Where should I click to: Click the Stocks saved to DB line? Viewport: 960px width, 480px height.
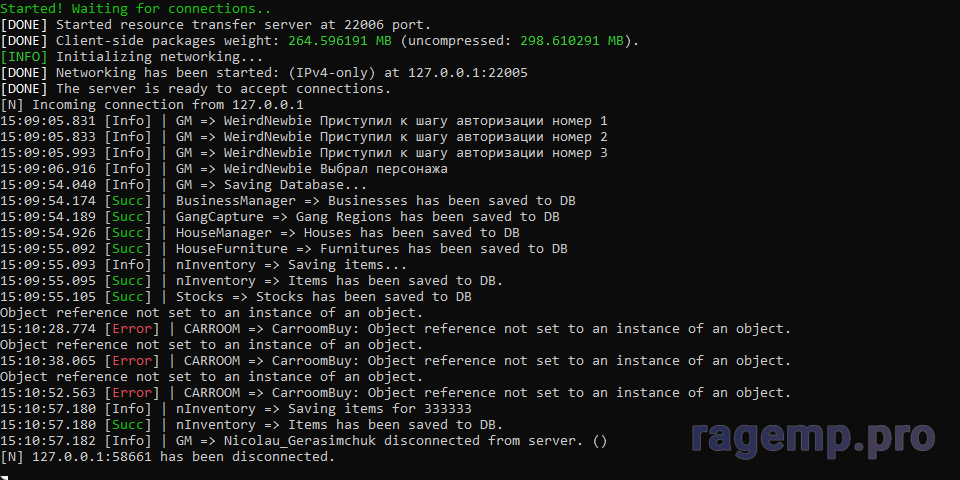[323, 296]
